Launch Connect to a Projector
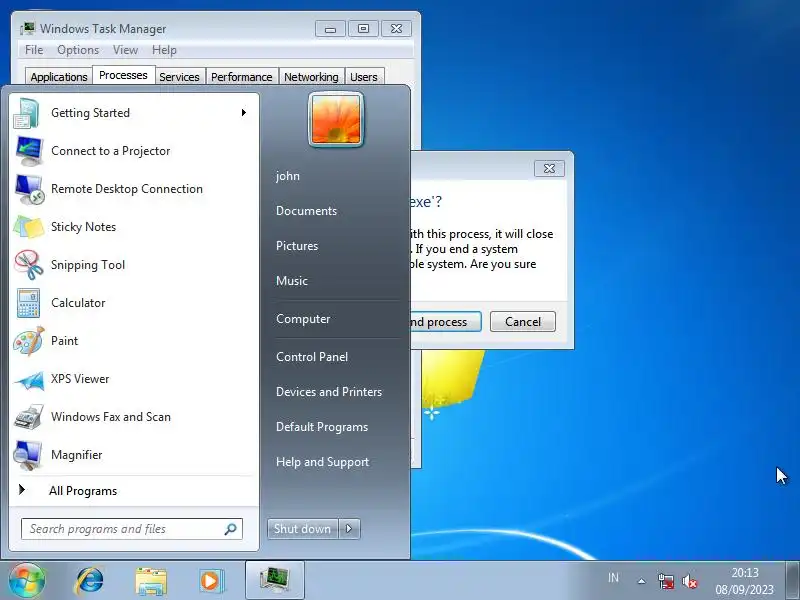Viewport: 800px width, 600px height. pos(133,151)
